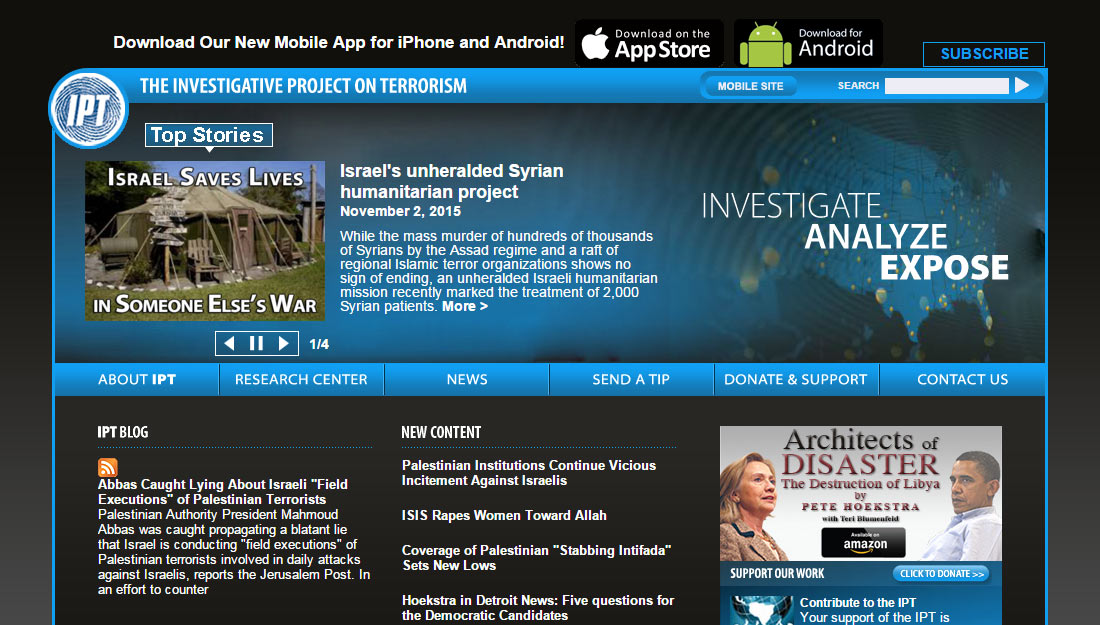
Task: Open the Research Center menu
Action: [301, 380]
